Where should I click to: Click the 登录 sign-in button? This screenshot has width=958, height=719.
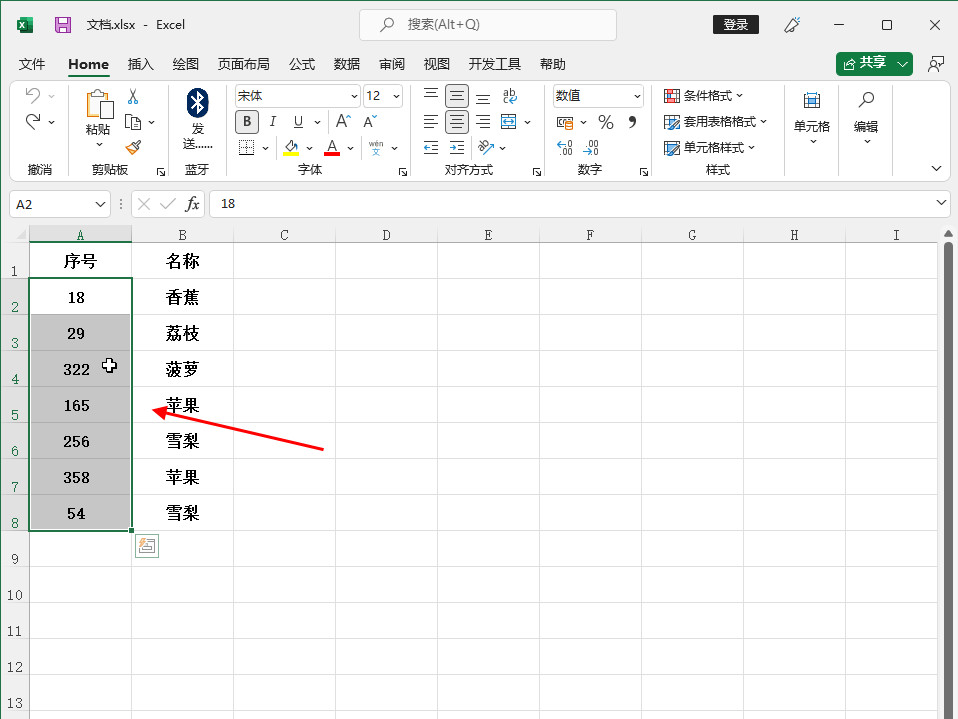coord(736,24)
